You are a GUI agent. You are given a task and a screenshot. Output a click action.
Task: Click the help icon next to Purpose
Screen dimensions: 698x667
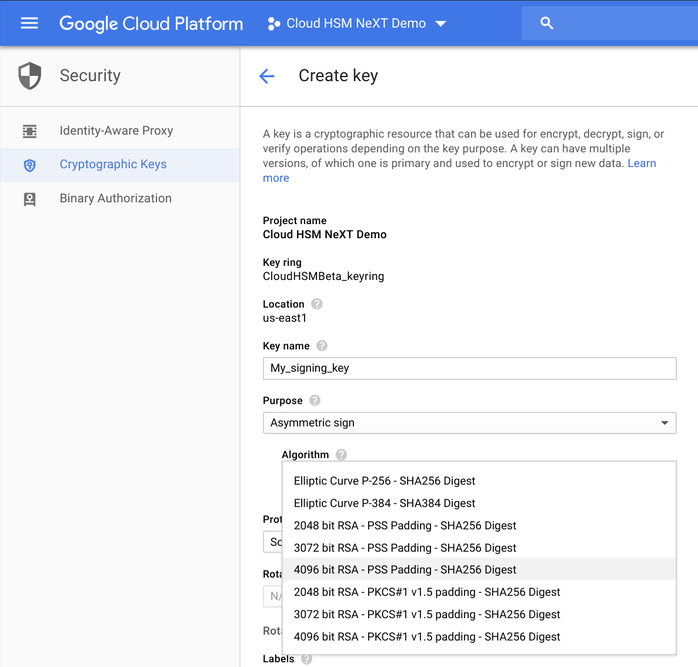[315, 400]
